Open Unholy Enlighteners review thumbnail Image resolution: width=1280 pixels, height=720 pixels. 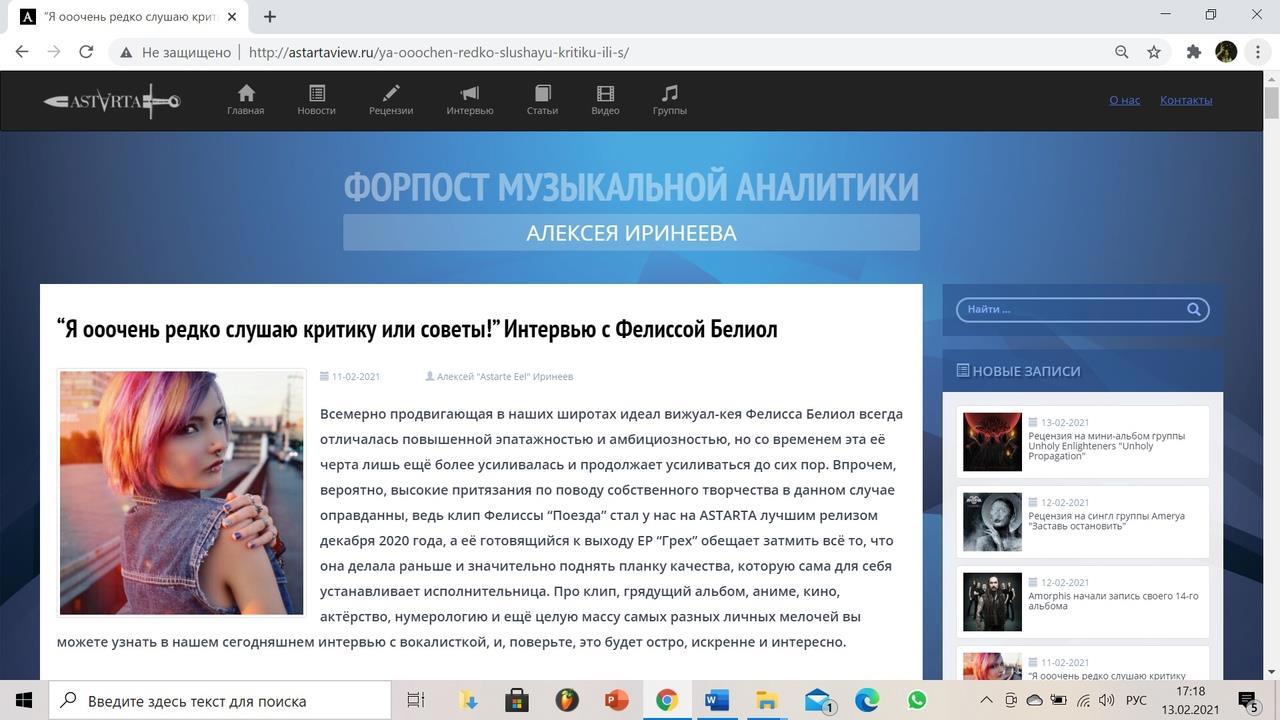992,442
